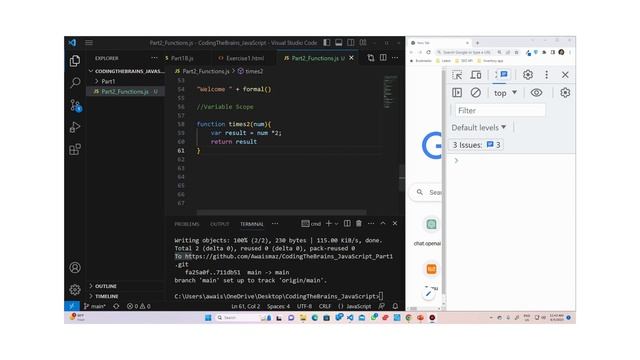Click the UTF-8 encoding indicator
This screenshot has width=640, height=360.
tap(304, 306)
